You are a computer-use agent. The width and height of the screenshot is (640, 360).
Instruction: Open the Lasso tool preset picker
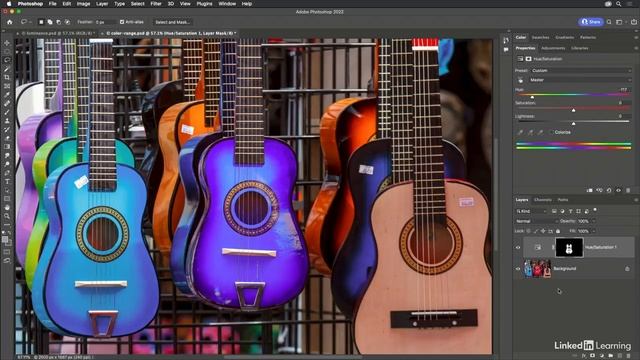[x=26, y=22]
